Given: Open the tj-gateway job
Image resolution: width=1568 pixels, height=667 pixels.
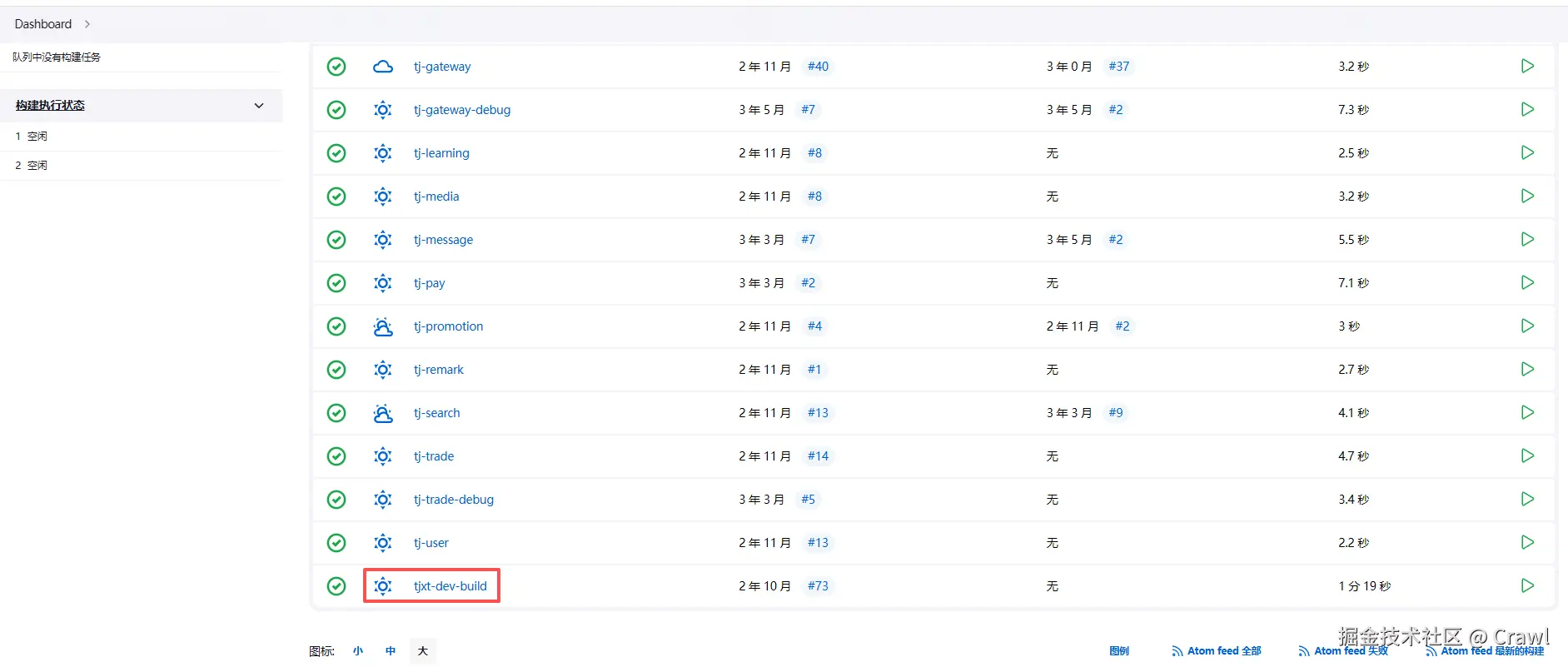Looking at the screenshot, I should [442, 67].
